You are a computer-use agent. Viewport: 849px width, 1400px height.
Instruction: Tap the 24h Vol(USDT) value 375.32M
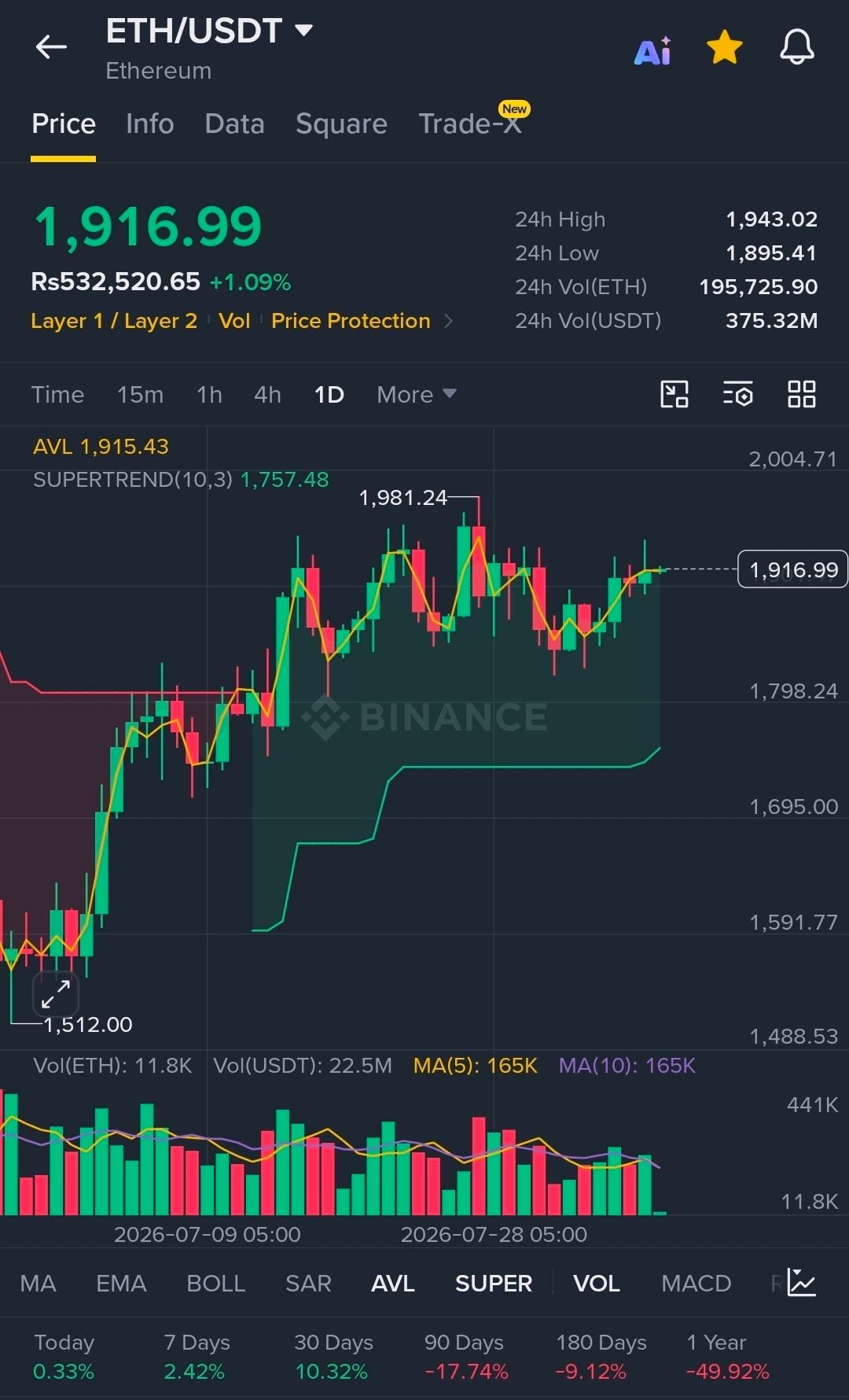(x=771, y=320)
